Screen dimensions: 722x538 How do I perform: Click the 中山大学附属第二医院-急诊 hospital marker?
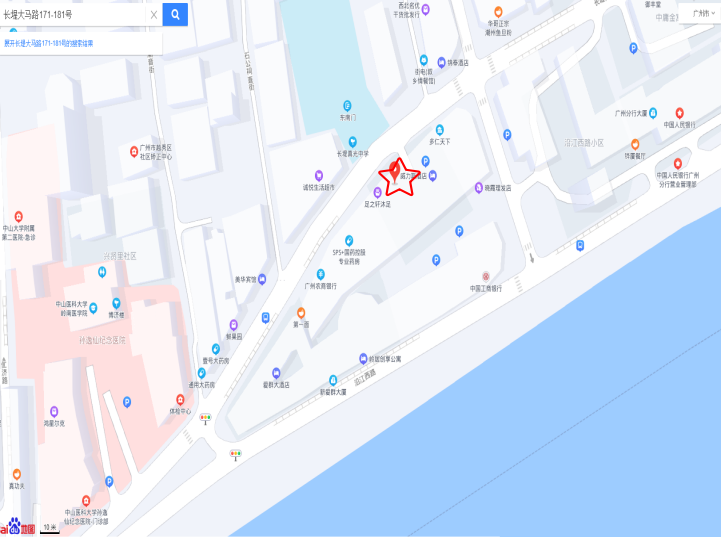[18, 216]
